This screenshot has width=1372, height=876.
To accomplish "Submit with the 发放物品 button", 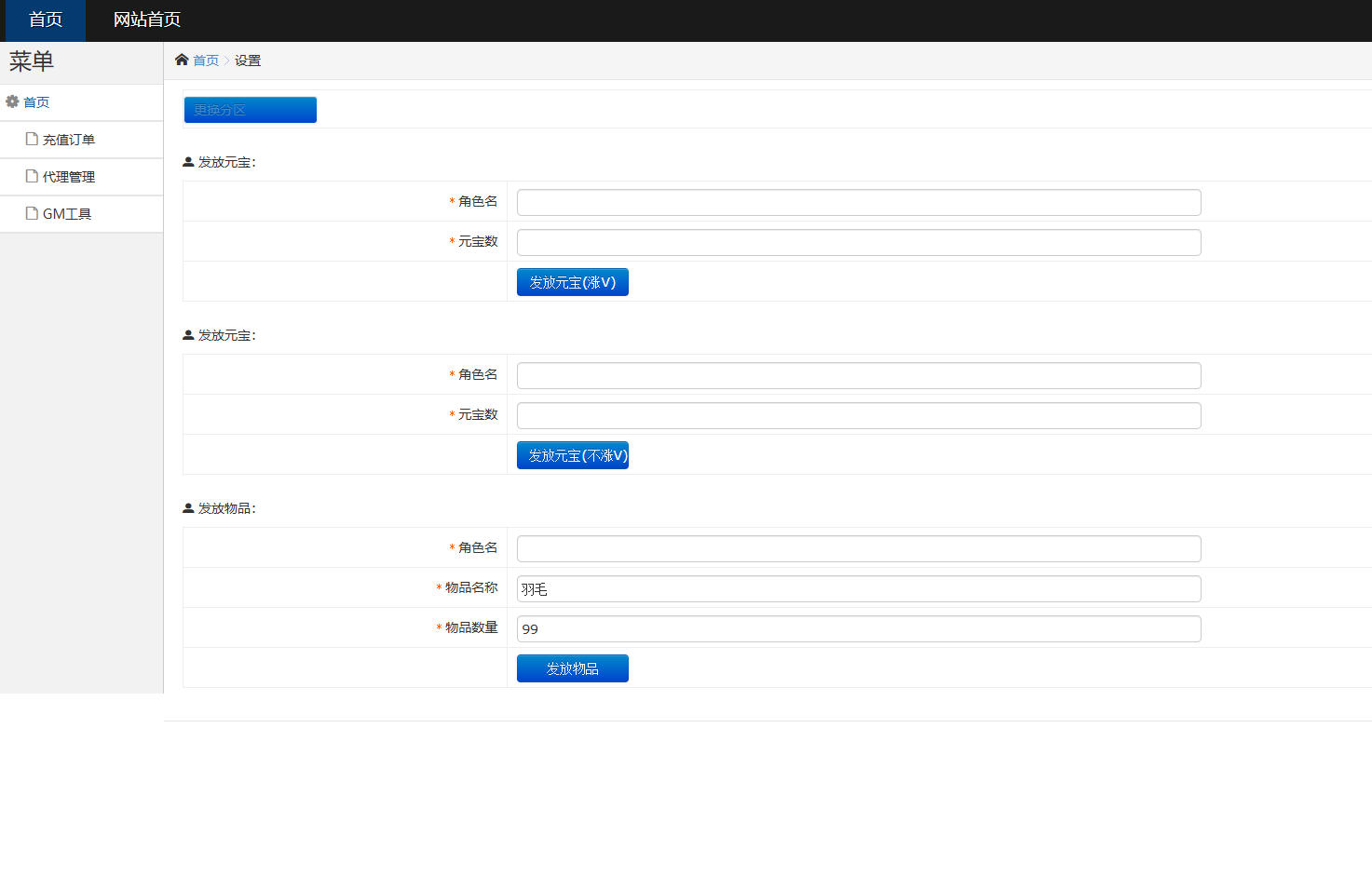I will (x=572, y=668).
